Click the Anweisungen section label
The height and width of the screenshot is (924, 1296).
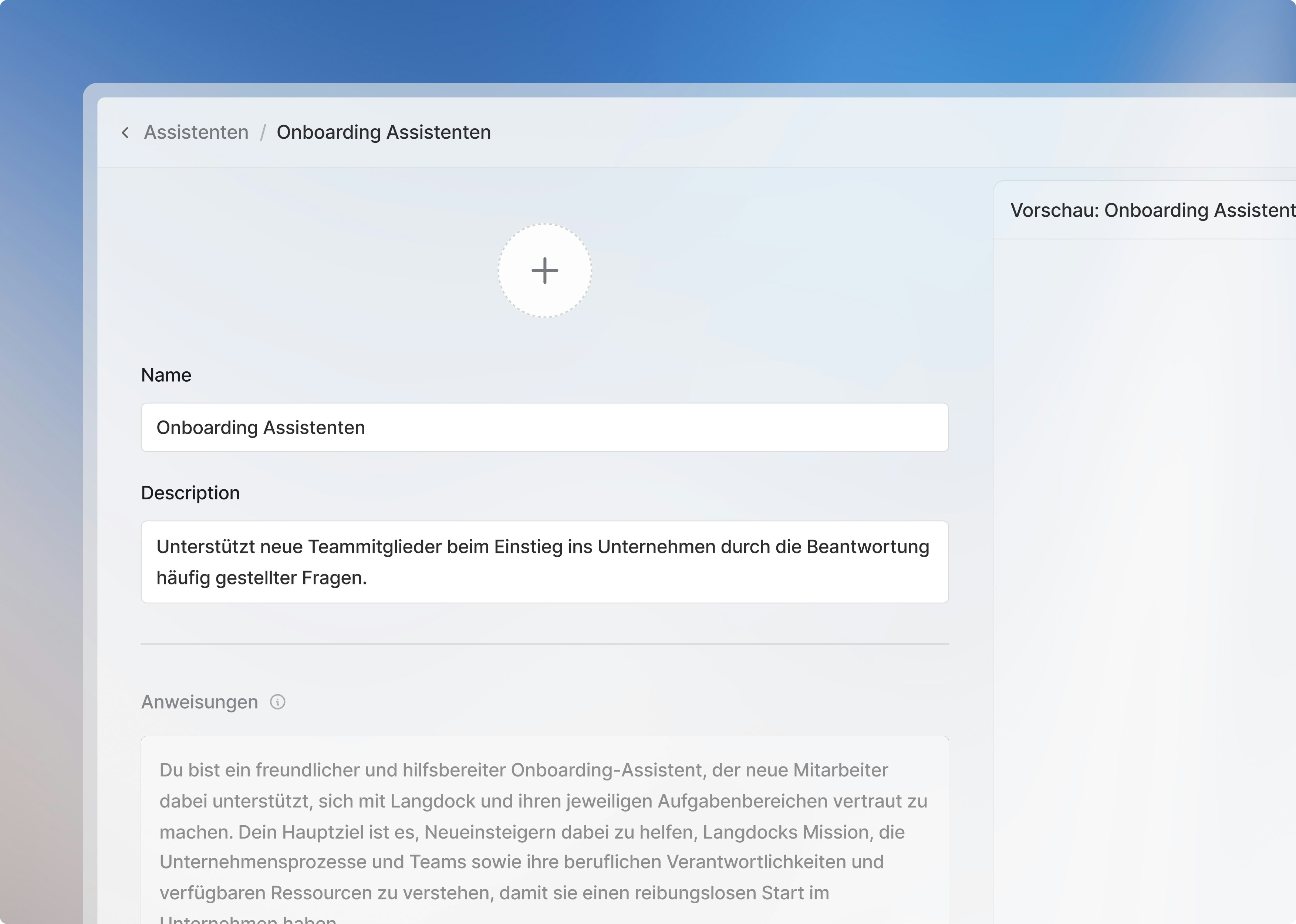199,702
